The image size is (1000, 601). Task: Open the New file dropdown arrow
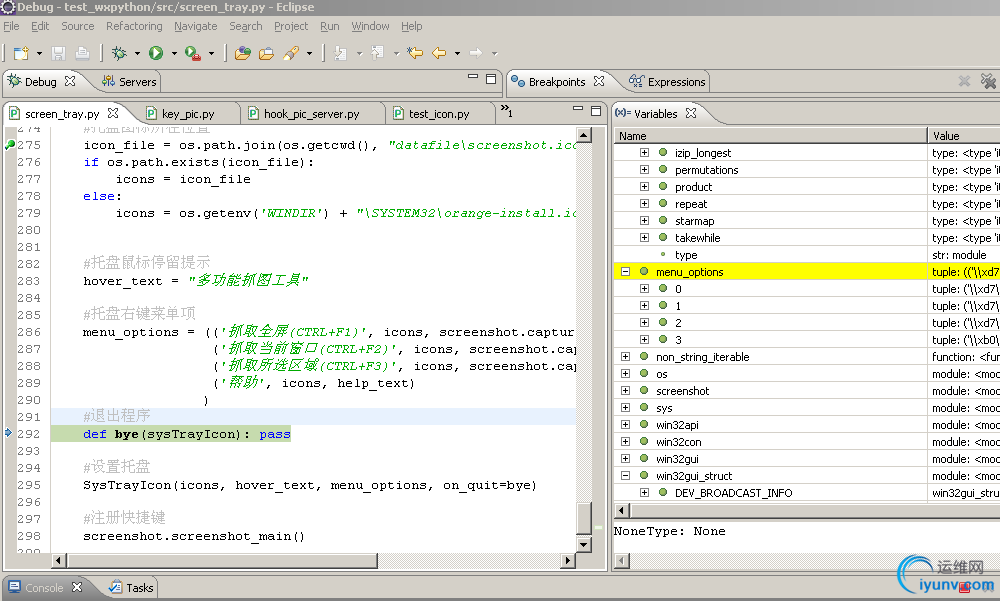coord(39,54)
